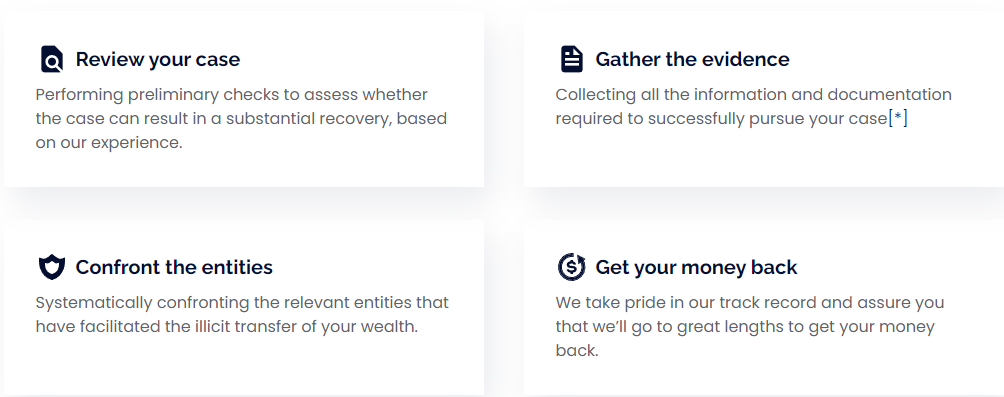
Task: Click the Confront the entities card empty area
Action: 243,366
